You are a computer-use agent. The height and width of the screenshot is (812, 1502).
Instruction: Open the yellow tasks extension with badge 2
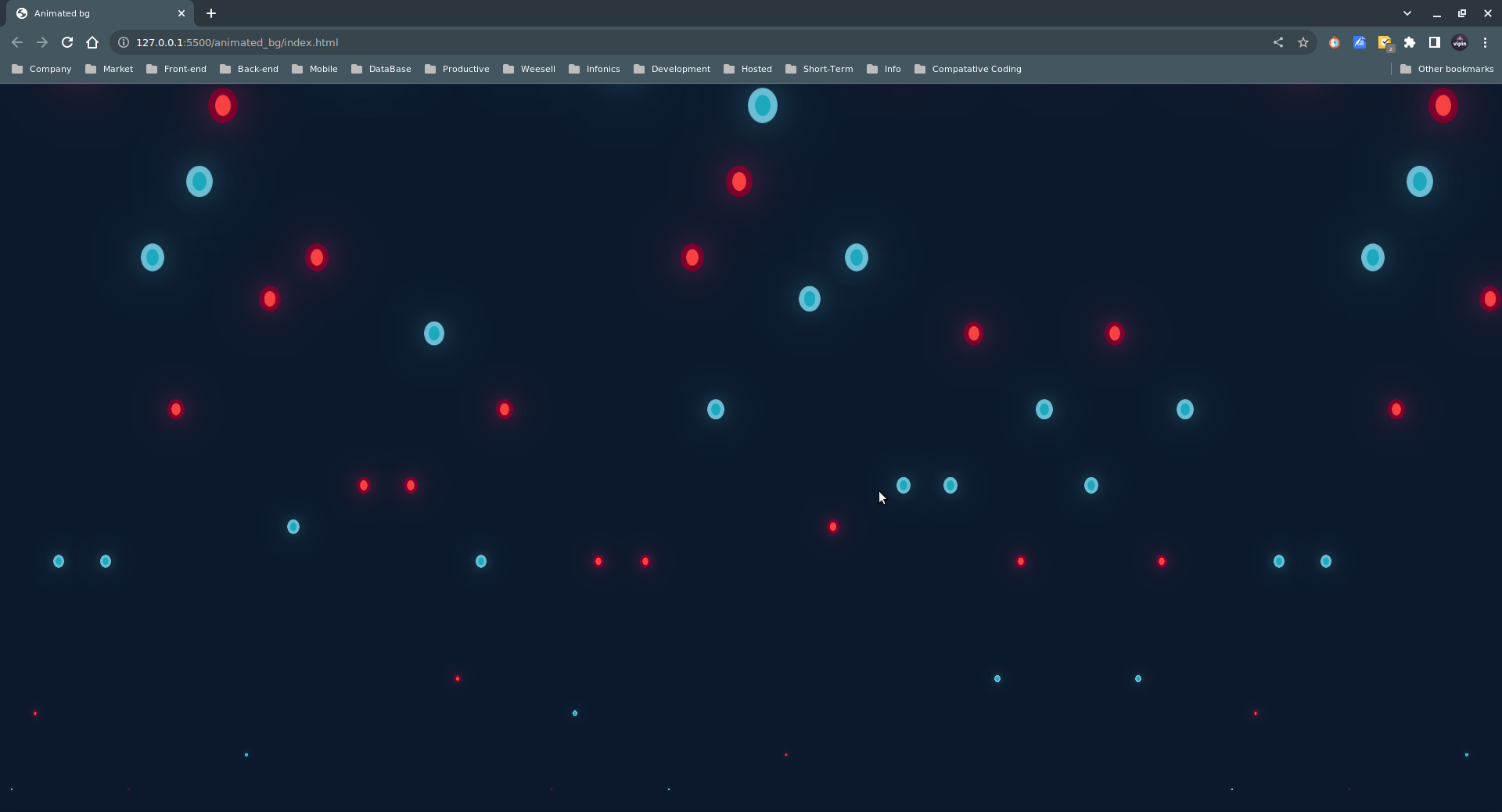(x=1385, y=42)
